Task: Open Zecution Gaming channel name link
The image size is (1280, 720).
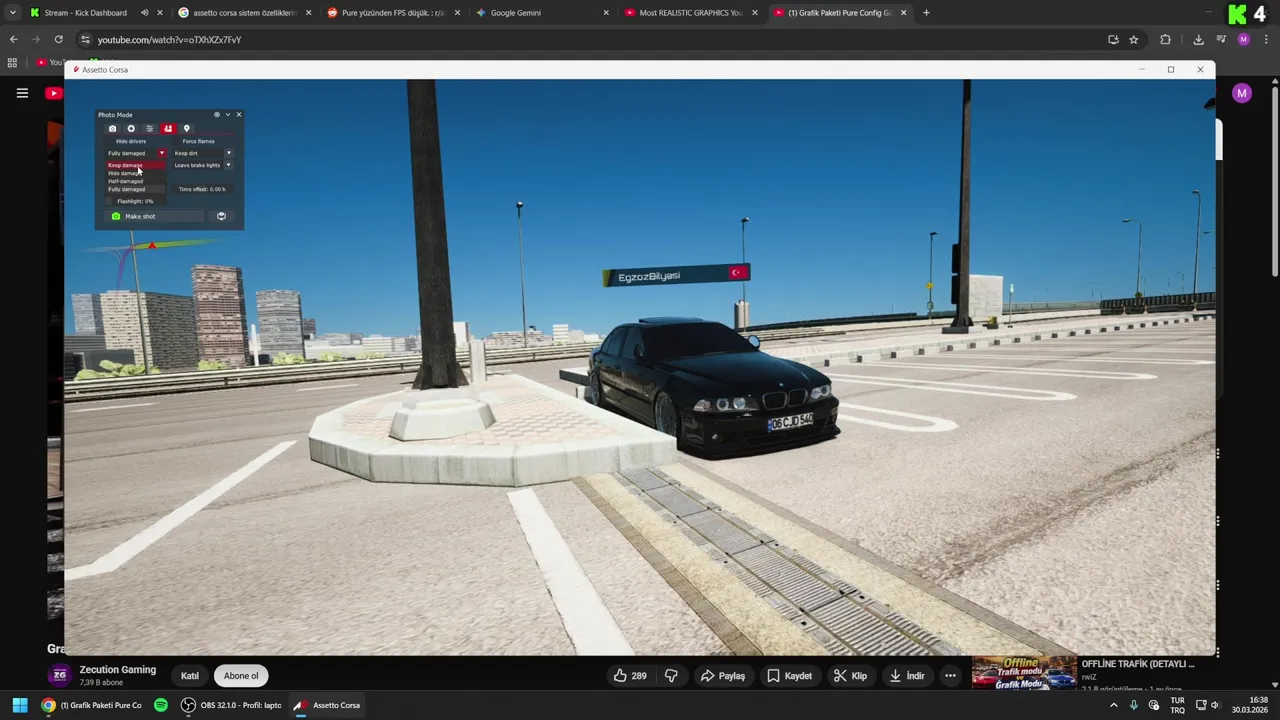Action: (118, 670)
